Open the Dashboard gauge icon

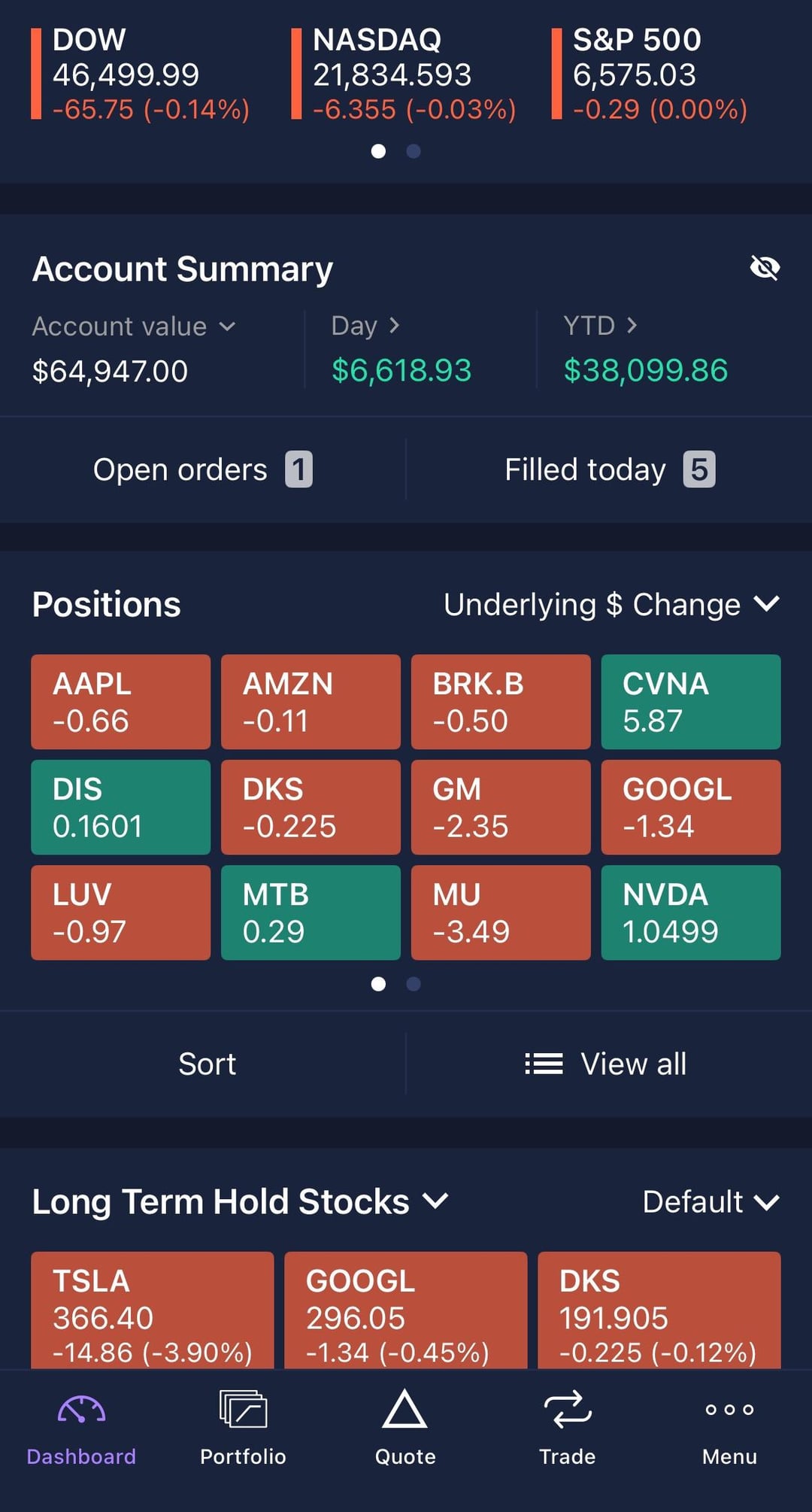click(x=81, y=1410)
